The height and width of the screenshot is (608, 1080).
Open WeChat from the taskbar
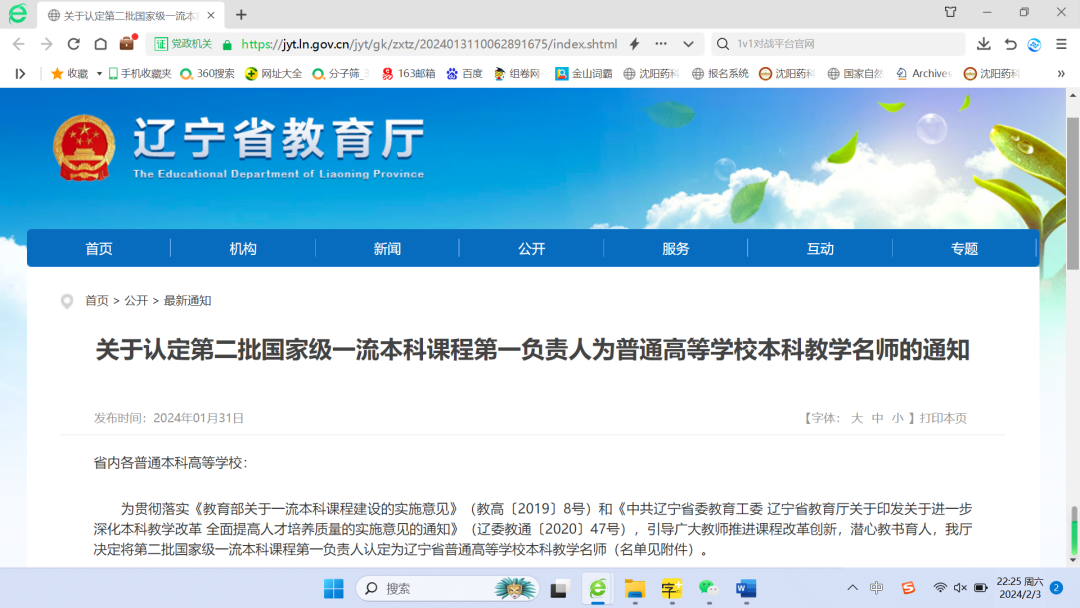708,588
